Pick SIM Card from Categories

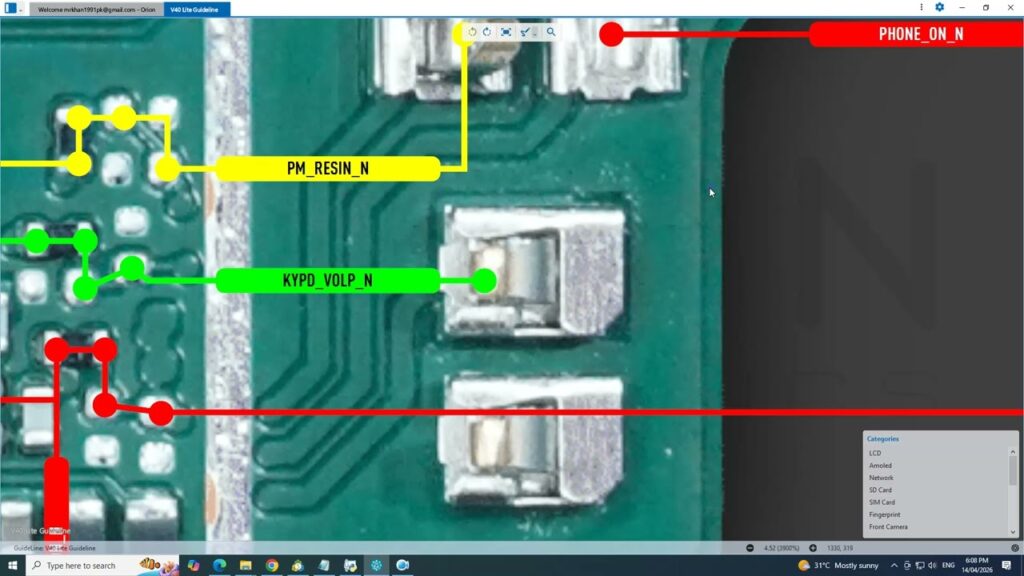point(882,502)
